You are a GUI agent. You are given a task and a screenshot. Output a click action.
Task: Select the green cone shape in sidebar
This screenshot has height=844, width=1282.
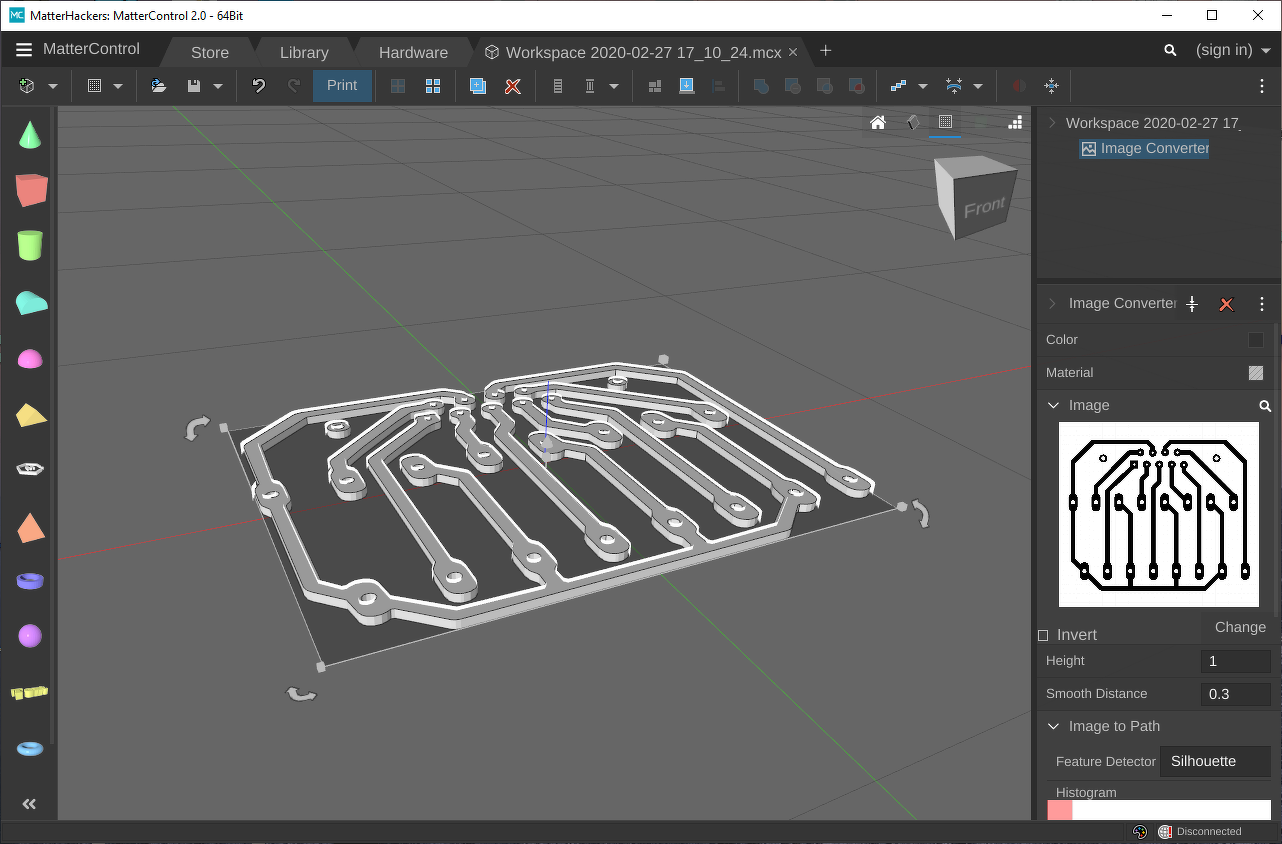pos(31,135)
